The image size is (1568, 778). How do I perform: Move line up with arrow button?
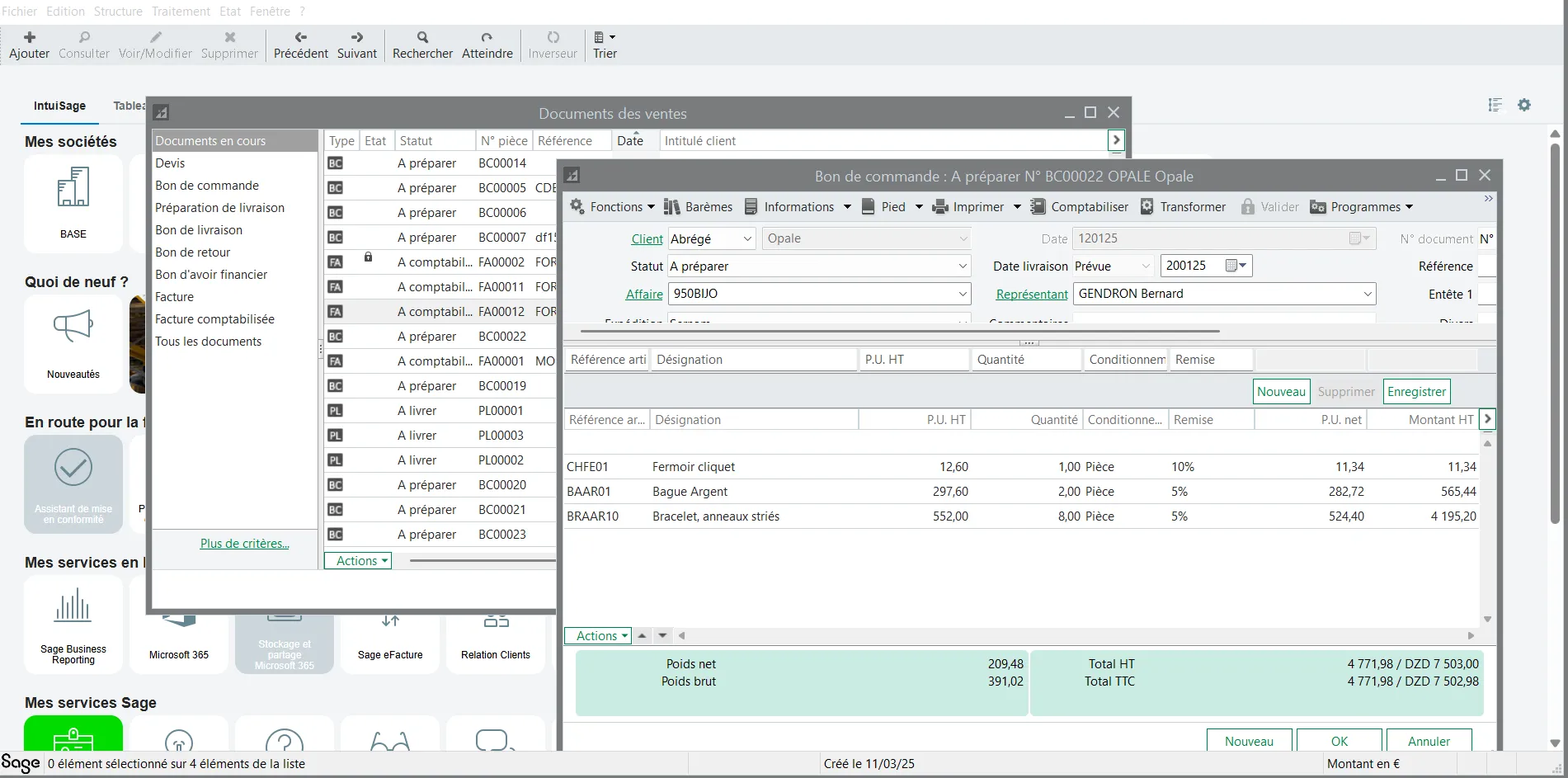pyautogui.click(x=642, y=636)
